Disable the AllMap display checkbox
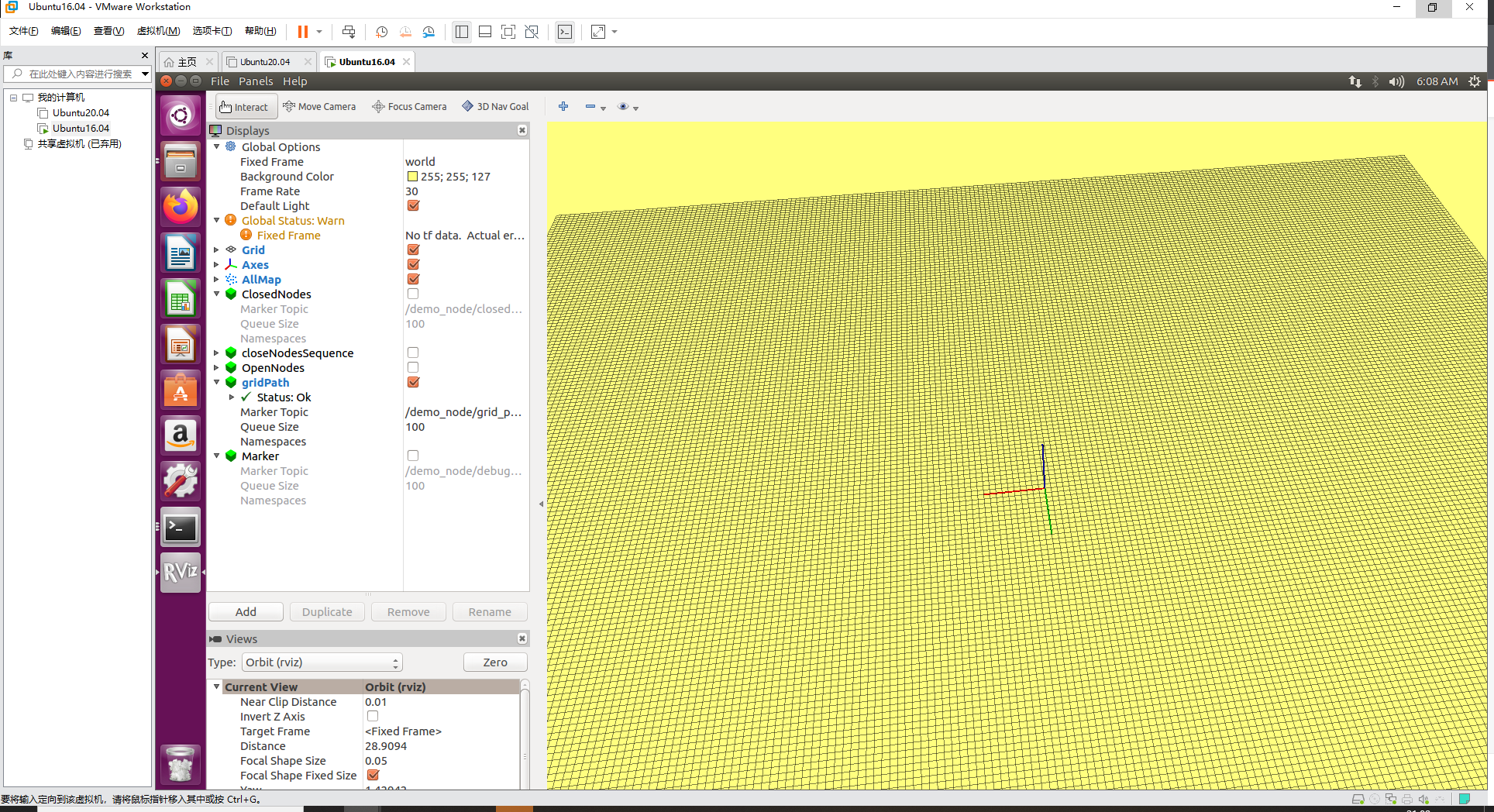 coord(413,279)
